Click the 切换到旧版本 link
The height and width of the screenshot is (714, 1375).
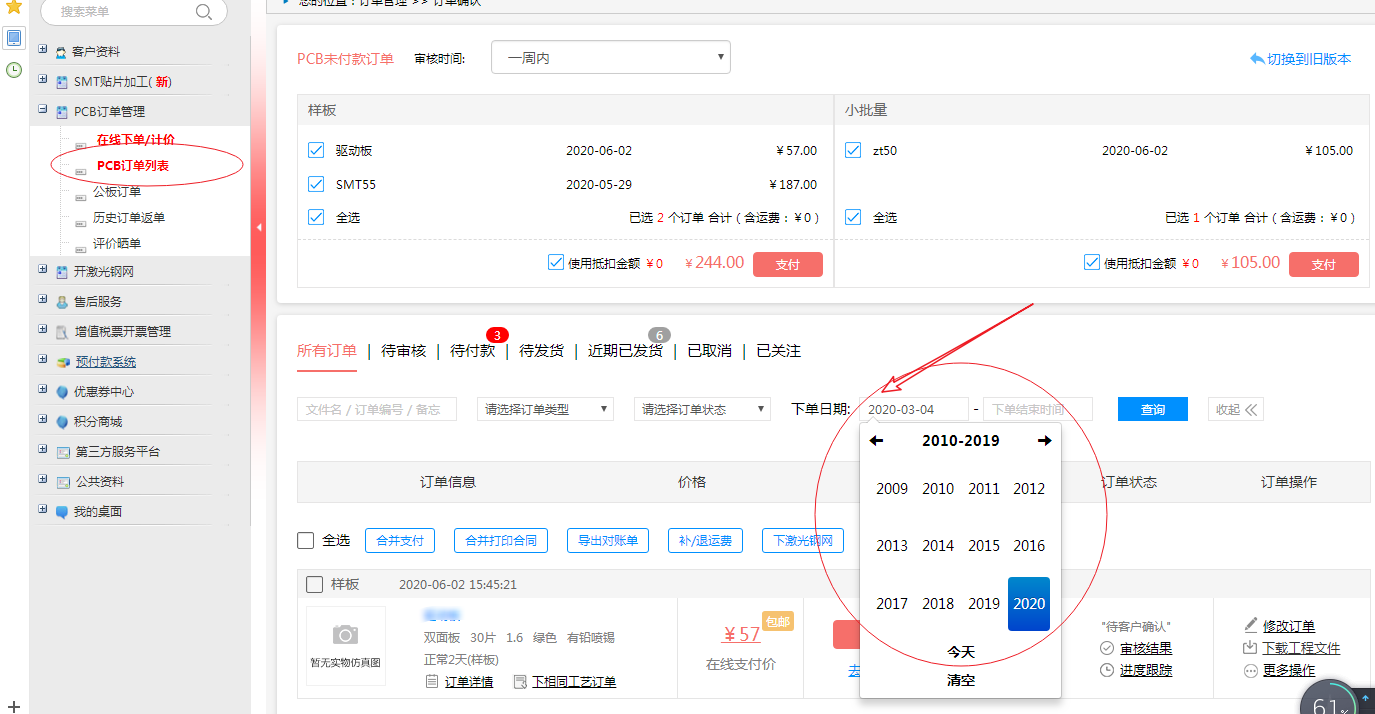pyautogui.click(x=1300, y=59)
